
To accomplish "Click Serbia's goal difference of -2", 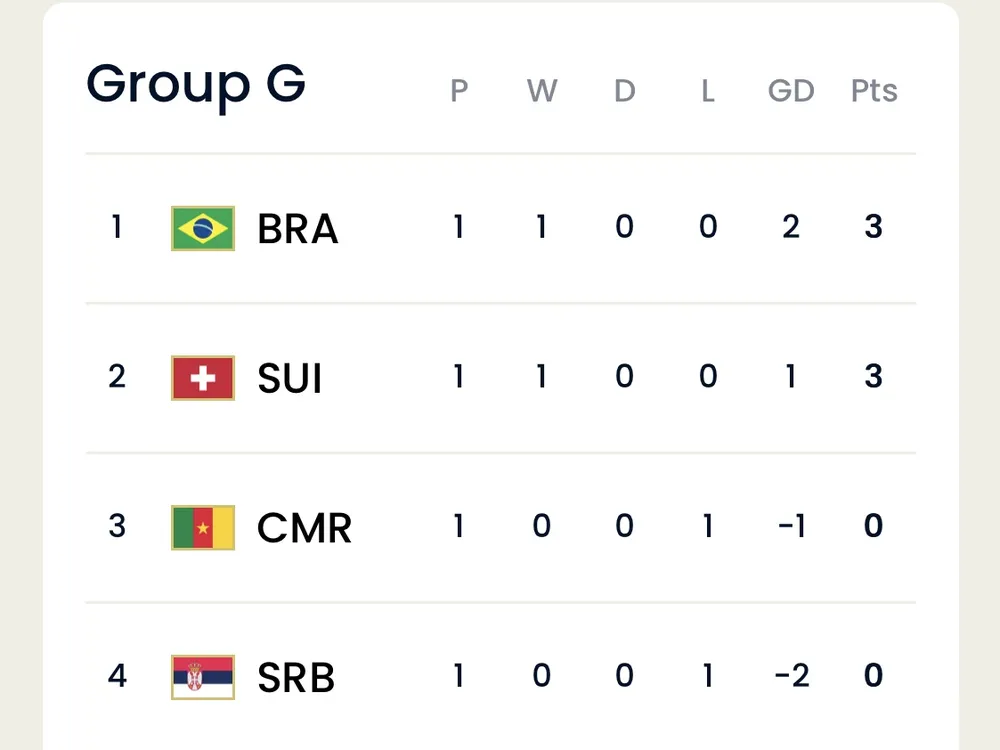I will coord(790,676).
